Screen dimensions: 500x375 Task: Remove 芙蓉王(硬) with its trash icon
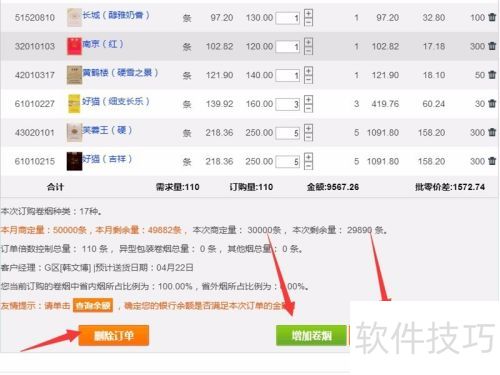coord(492,132)
